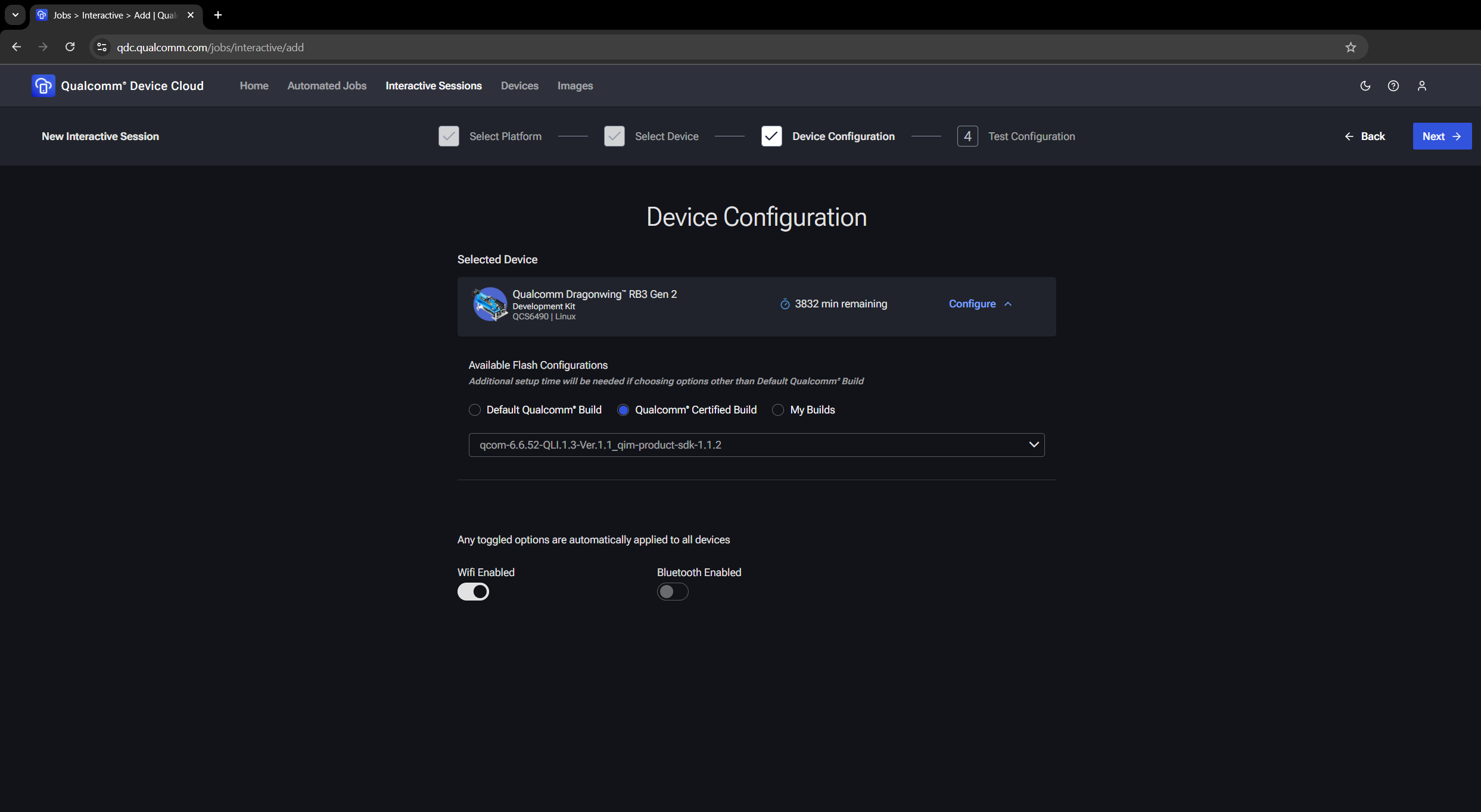Click the Qualcomm Device Cloud logo icon
The width and height of the screenshot is (1481, 812).
(43, 86)
